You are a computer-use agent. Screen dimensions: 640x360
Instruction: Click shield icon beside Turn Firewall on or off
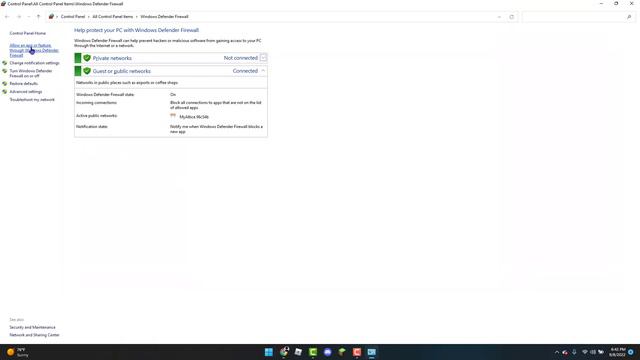(4, 71)
